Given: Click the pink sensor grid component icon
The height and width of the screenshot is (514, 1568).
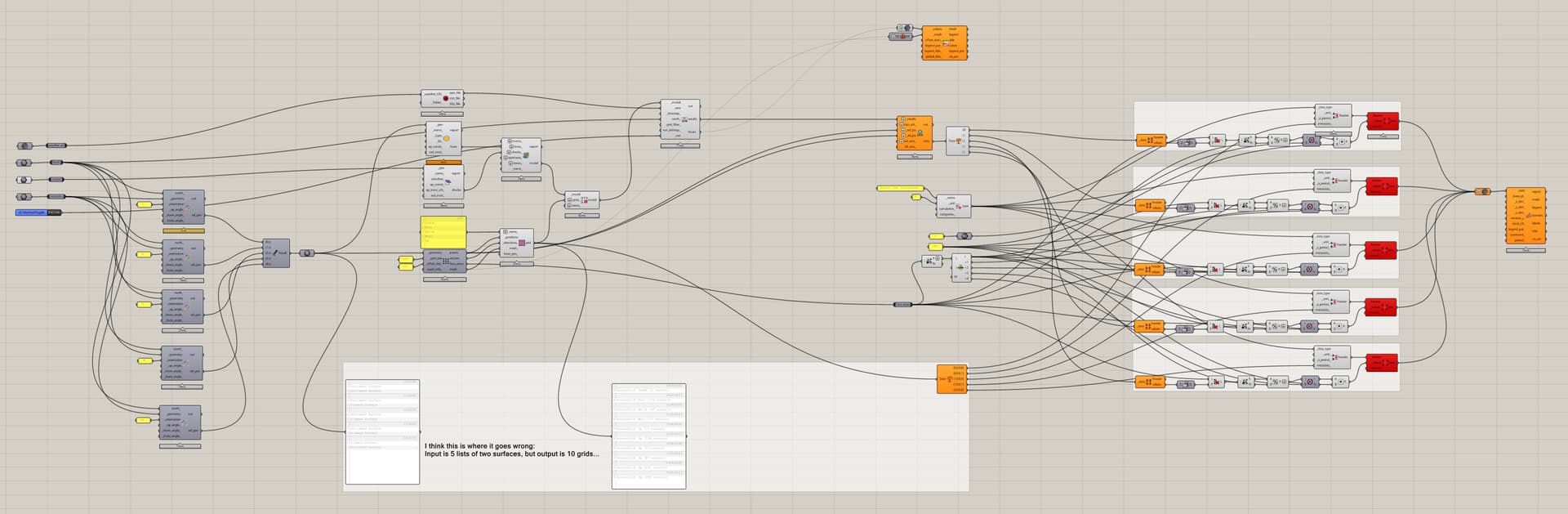Looking at the screenshot, I should [x=521, y=243].
